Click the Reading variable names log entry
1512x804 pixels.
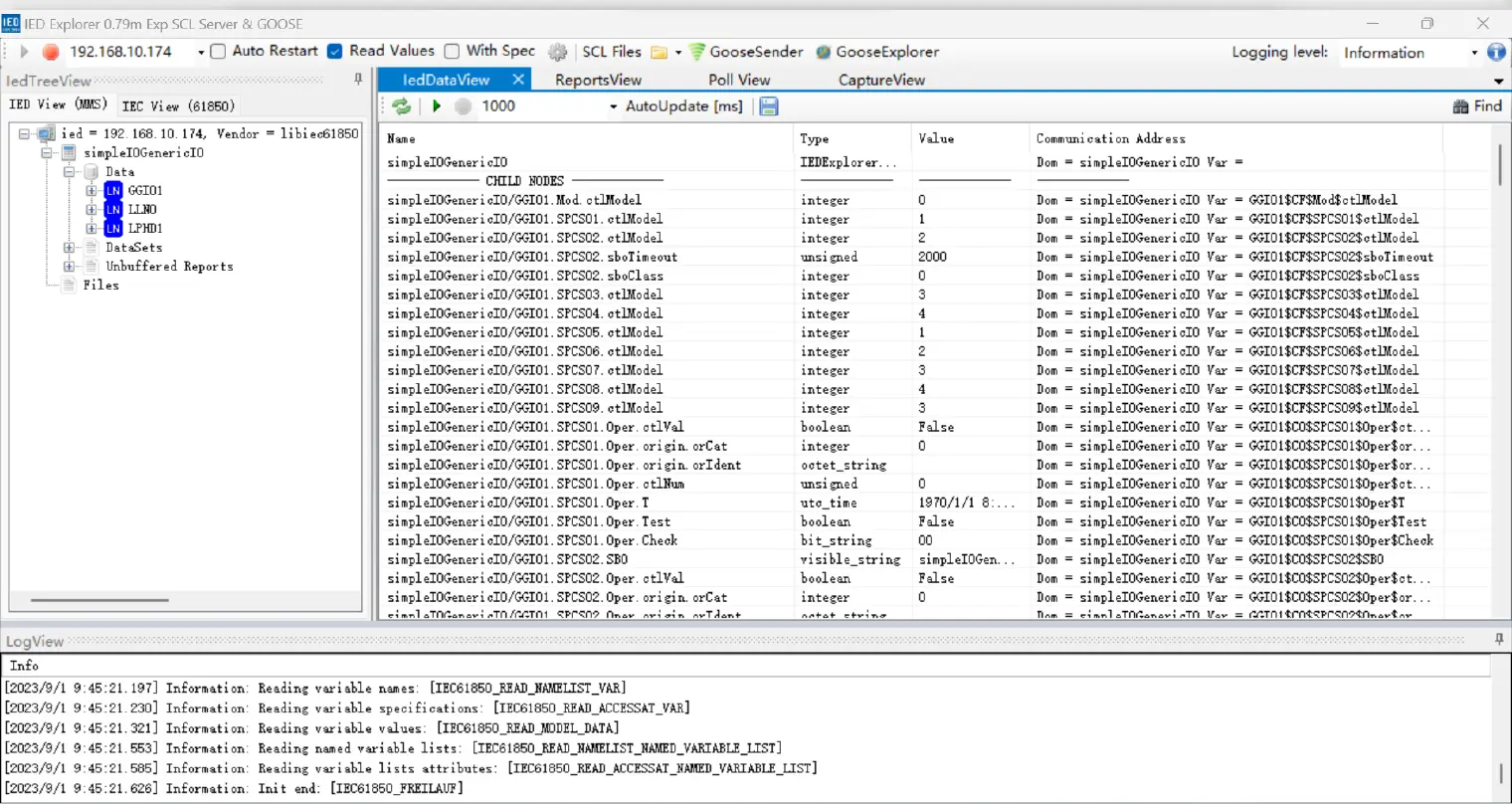[x=315, y=688]
